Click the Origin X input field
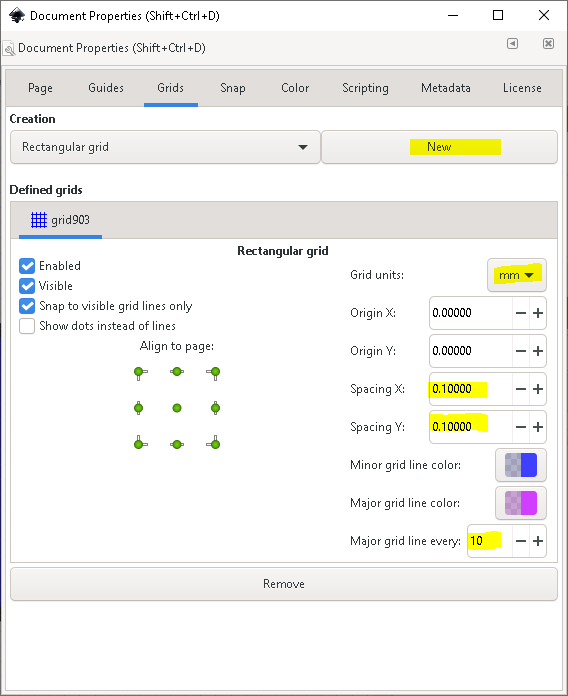 (x=471, y=313)
